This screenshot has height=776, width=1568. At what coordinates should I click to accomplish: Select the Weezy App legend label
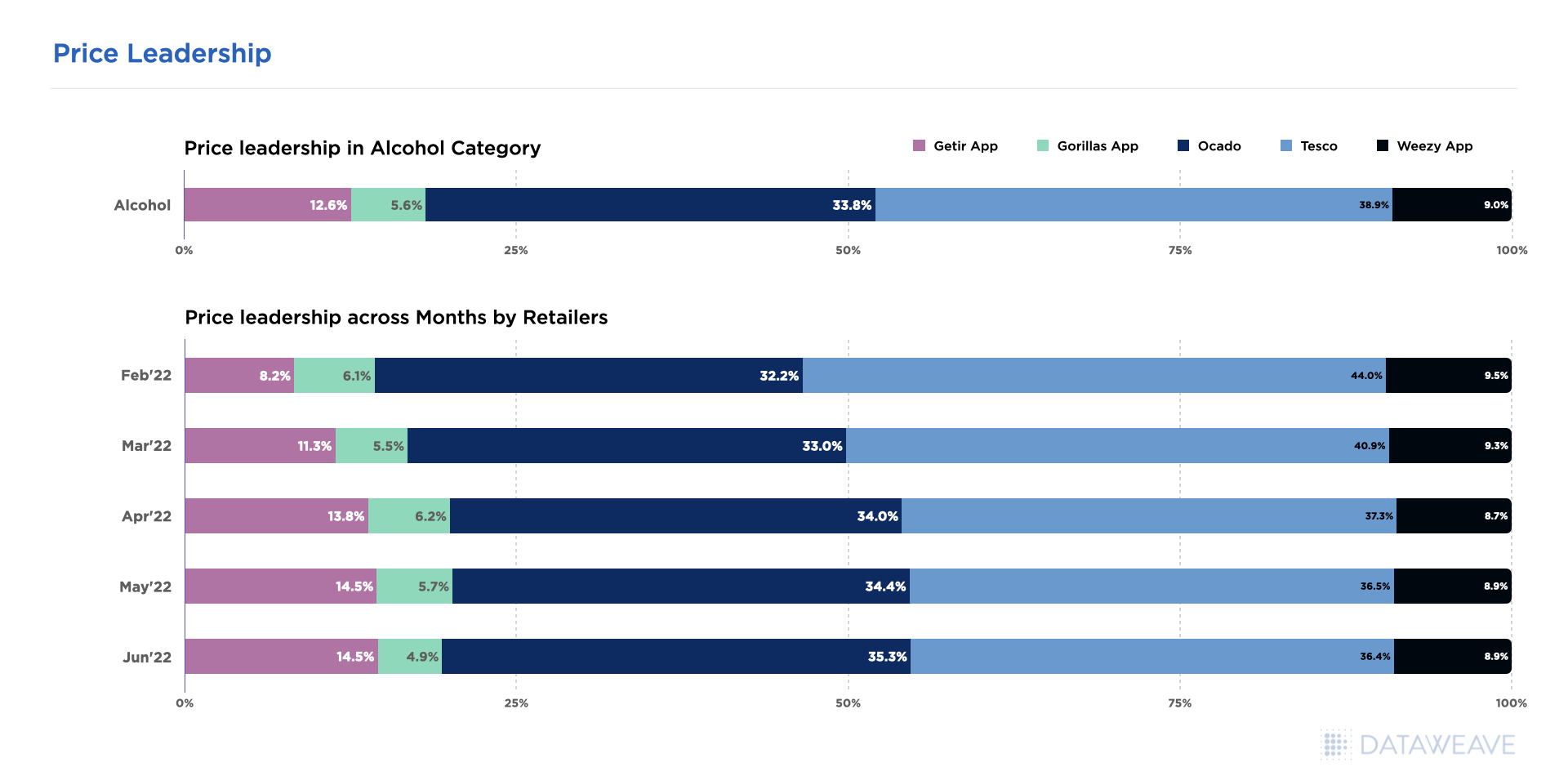click(1435, 146)
